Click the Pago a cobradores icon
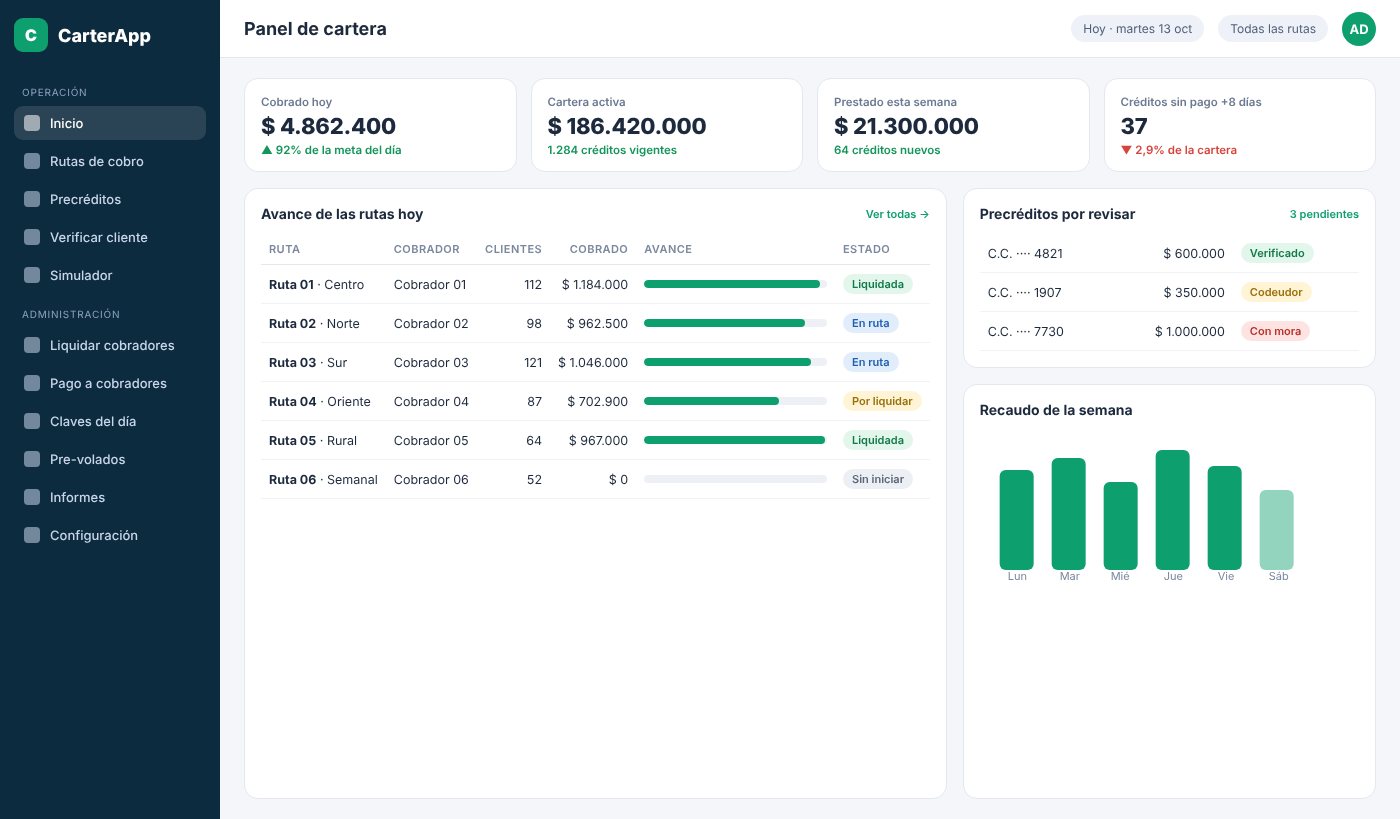The height and width of the screenshot is (819, 1400). 32,383
